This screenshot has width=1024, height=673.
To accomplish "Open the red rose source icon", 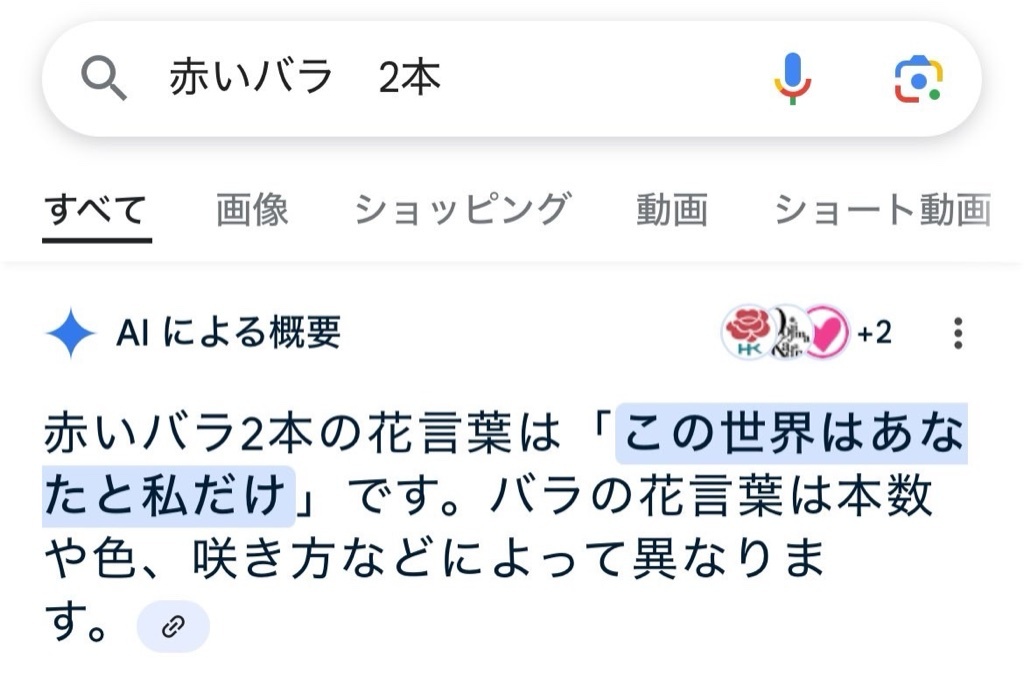I will tap(747, 332).
